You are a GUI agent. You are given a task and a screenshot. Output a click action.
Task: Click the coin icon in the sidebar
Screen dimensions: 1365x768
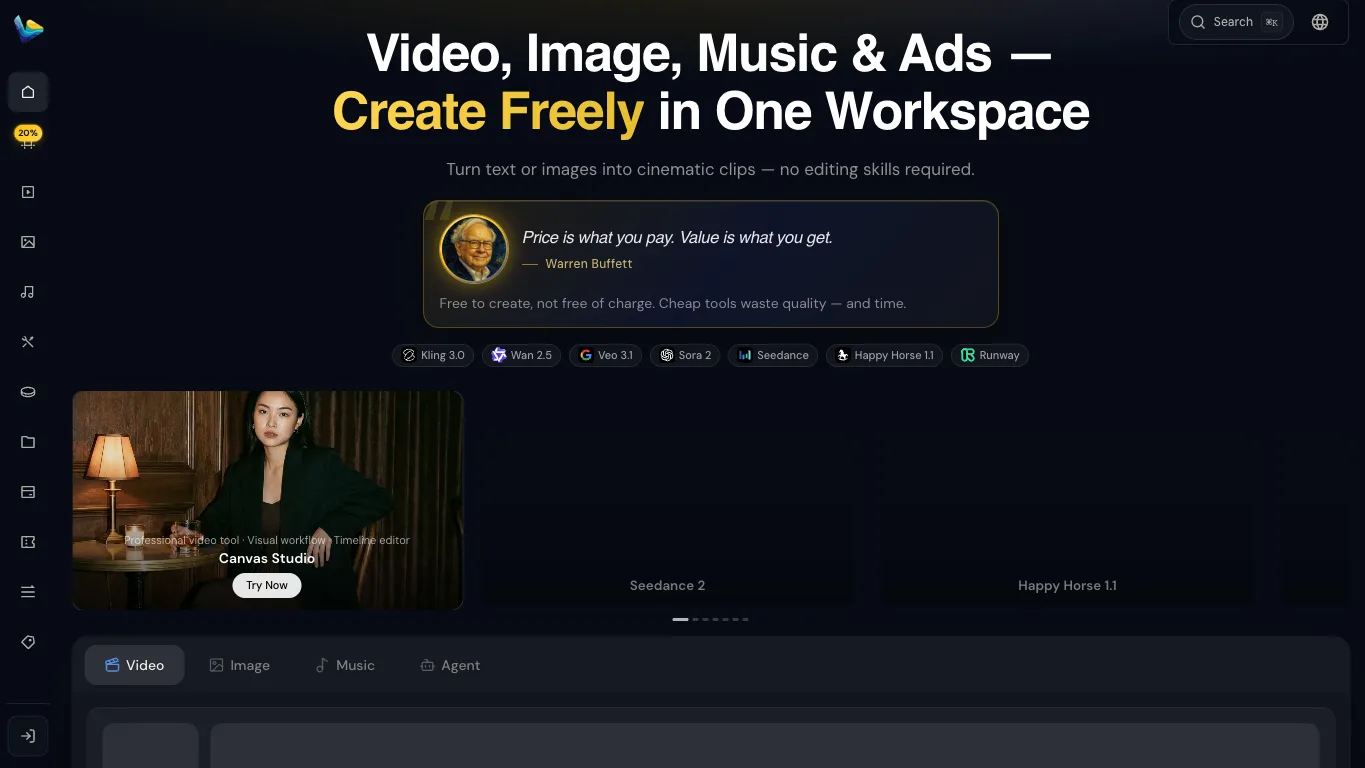[x=28, y=392]
